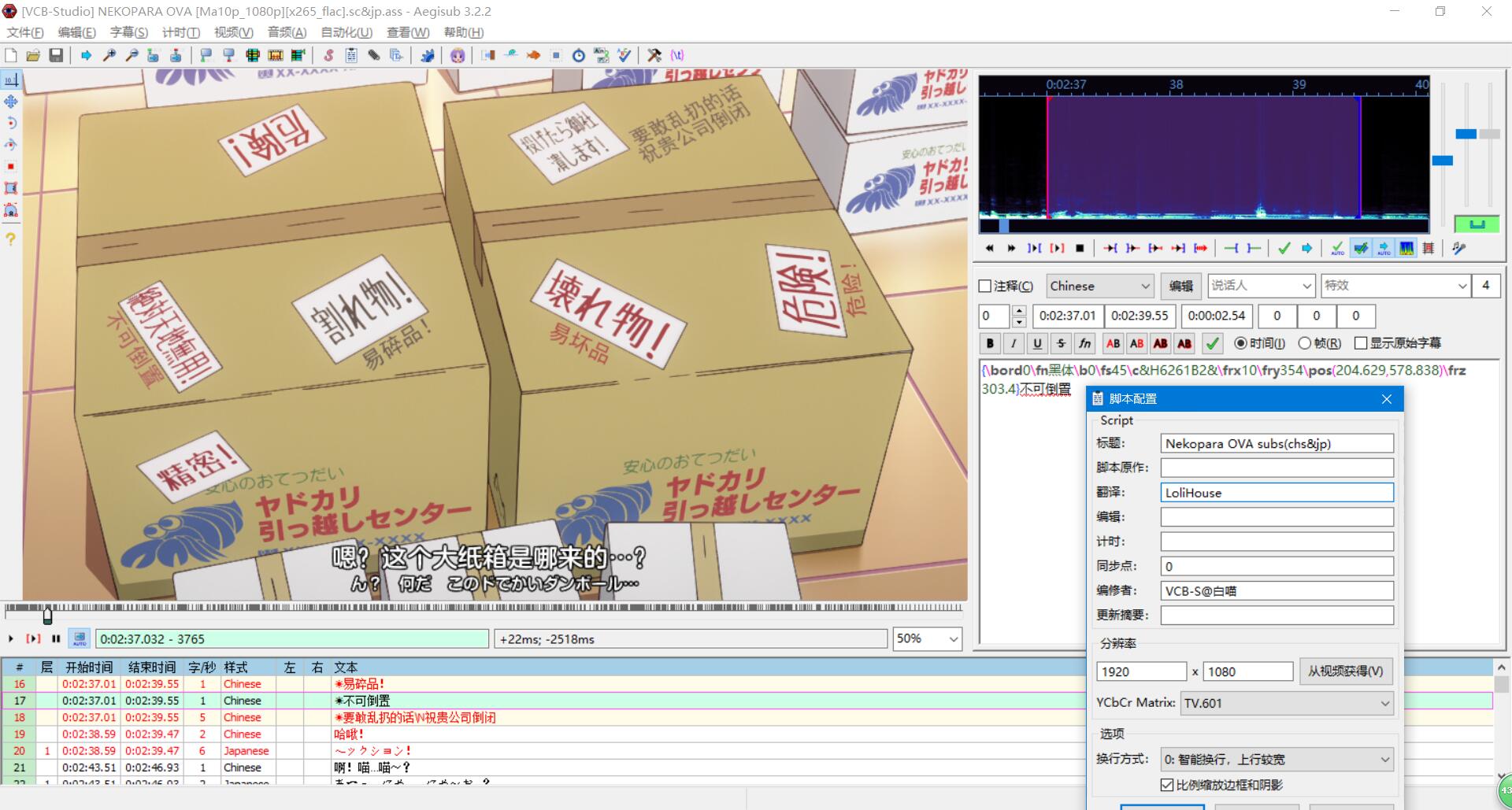Image resolution: width=1512 pixels, height=810 pixels.
Task: Toggle auto-scroll audio blue arrow AUTO icon
Action: (1384, 248)
